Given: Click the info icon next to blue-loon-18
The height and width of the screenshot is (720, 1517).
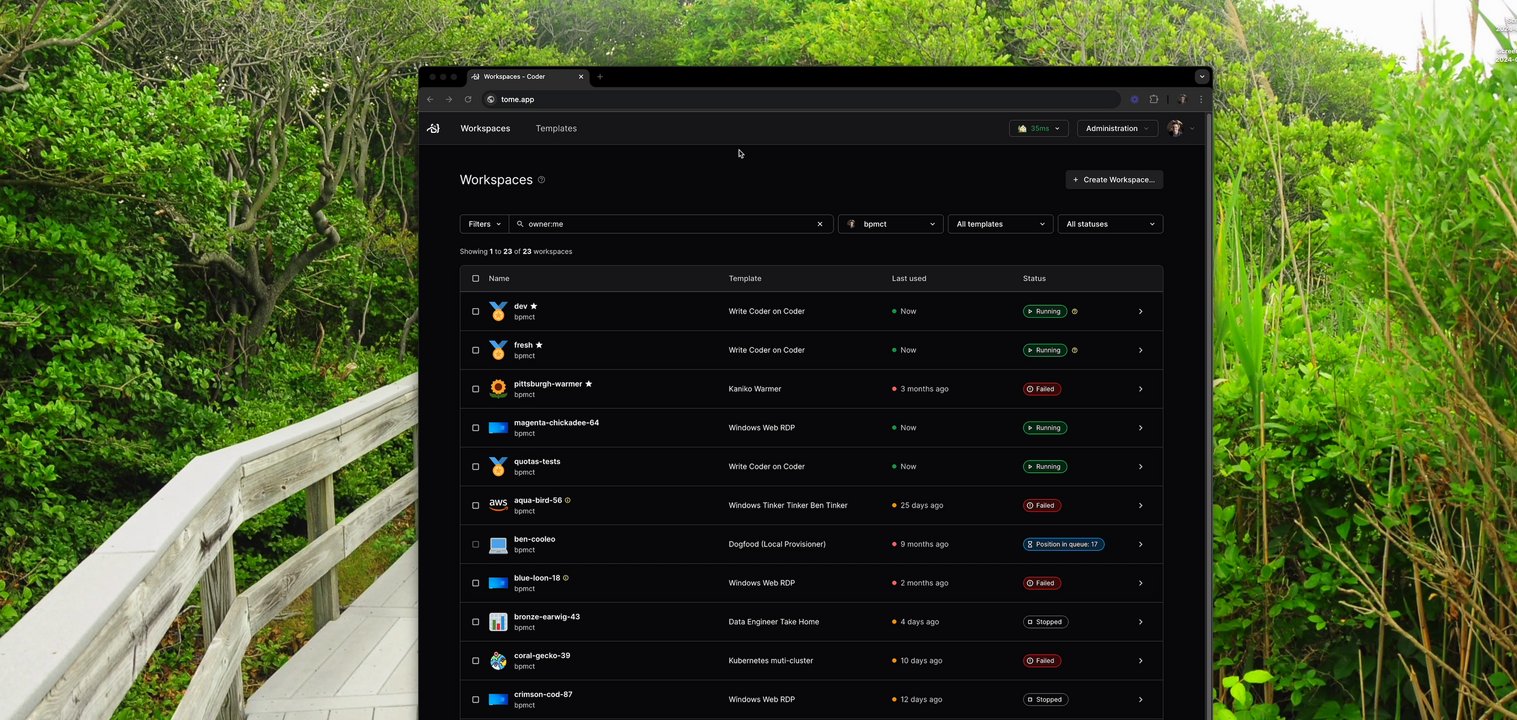Looking at the screenshot, I should pos(566,578).
